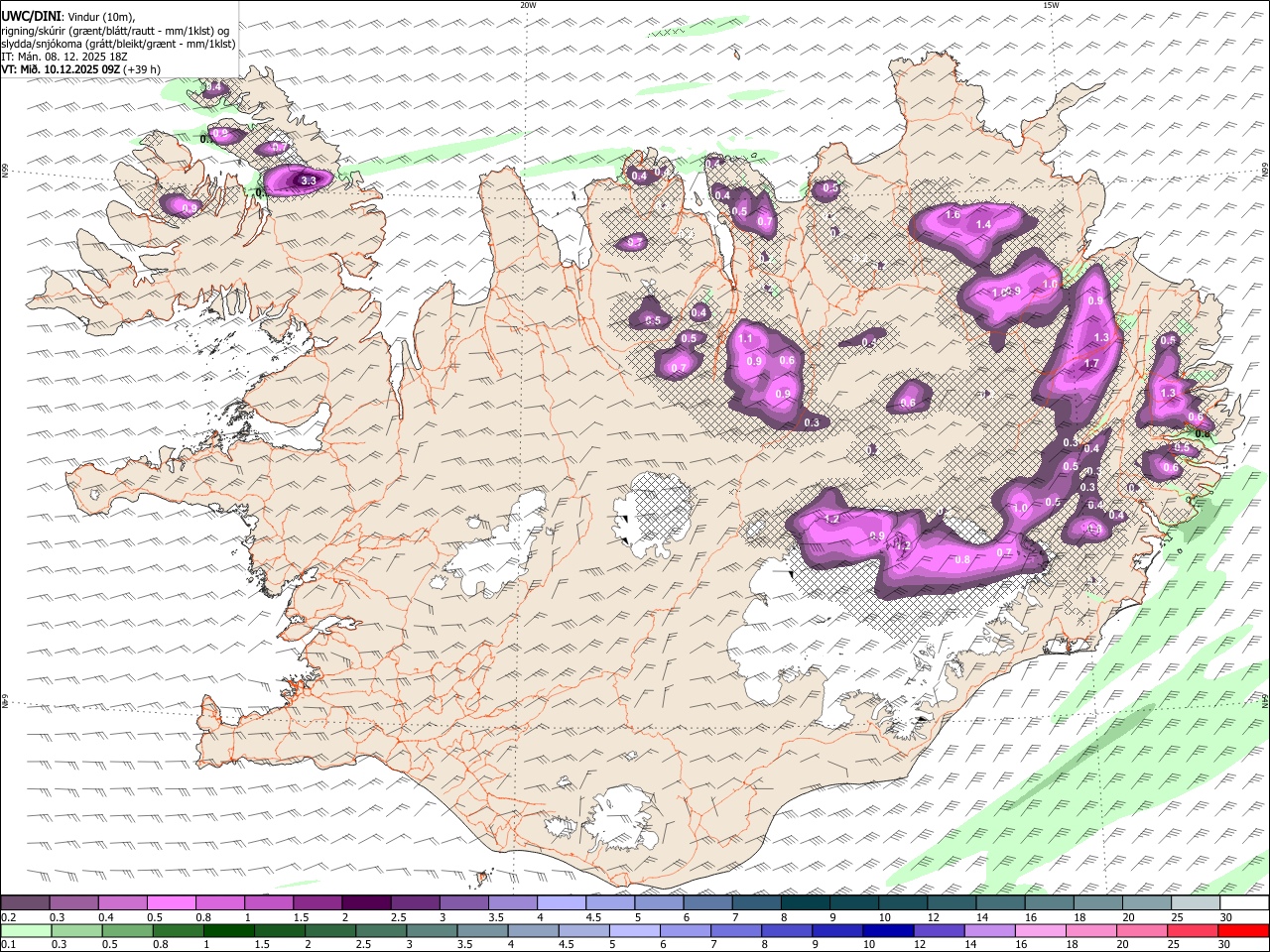Select the 8–9 dark teal swatch in the upper legend row
The width and height of the screenshot is (1270, 952).
pyautogui.click(x=804, y=903)
